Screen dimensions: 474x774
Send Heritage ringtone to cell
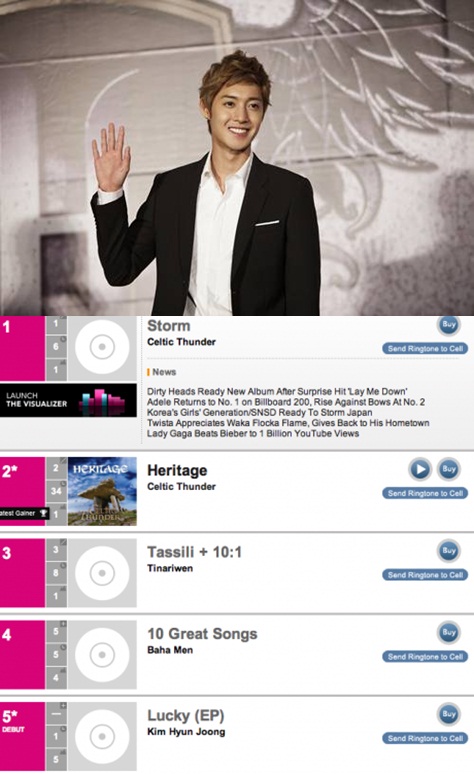425,493
